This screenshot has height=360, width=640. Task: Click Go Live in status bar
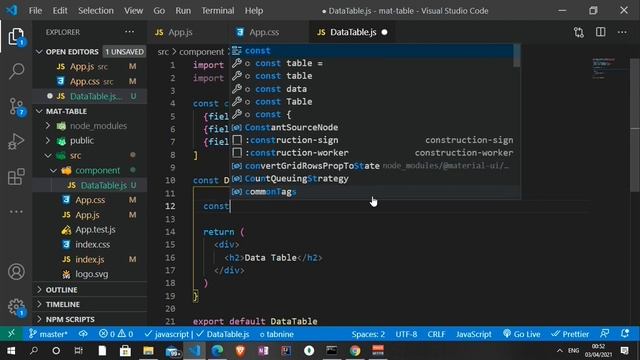pyautogui.click(x=522, y=334)
